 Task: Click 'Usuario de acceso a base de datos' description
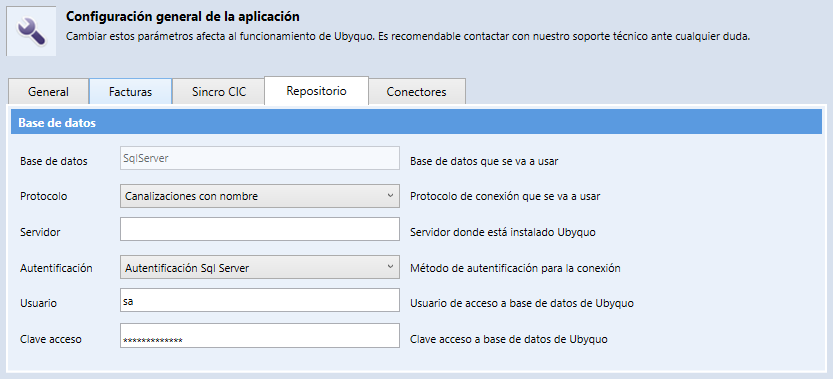pyautogui.click(x=522, y=304)
